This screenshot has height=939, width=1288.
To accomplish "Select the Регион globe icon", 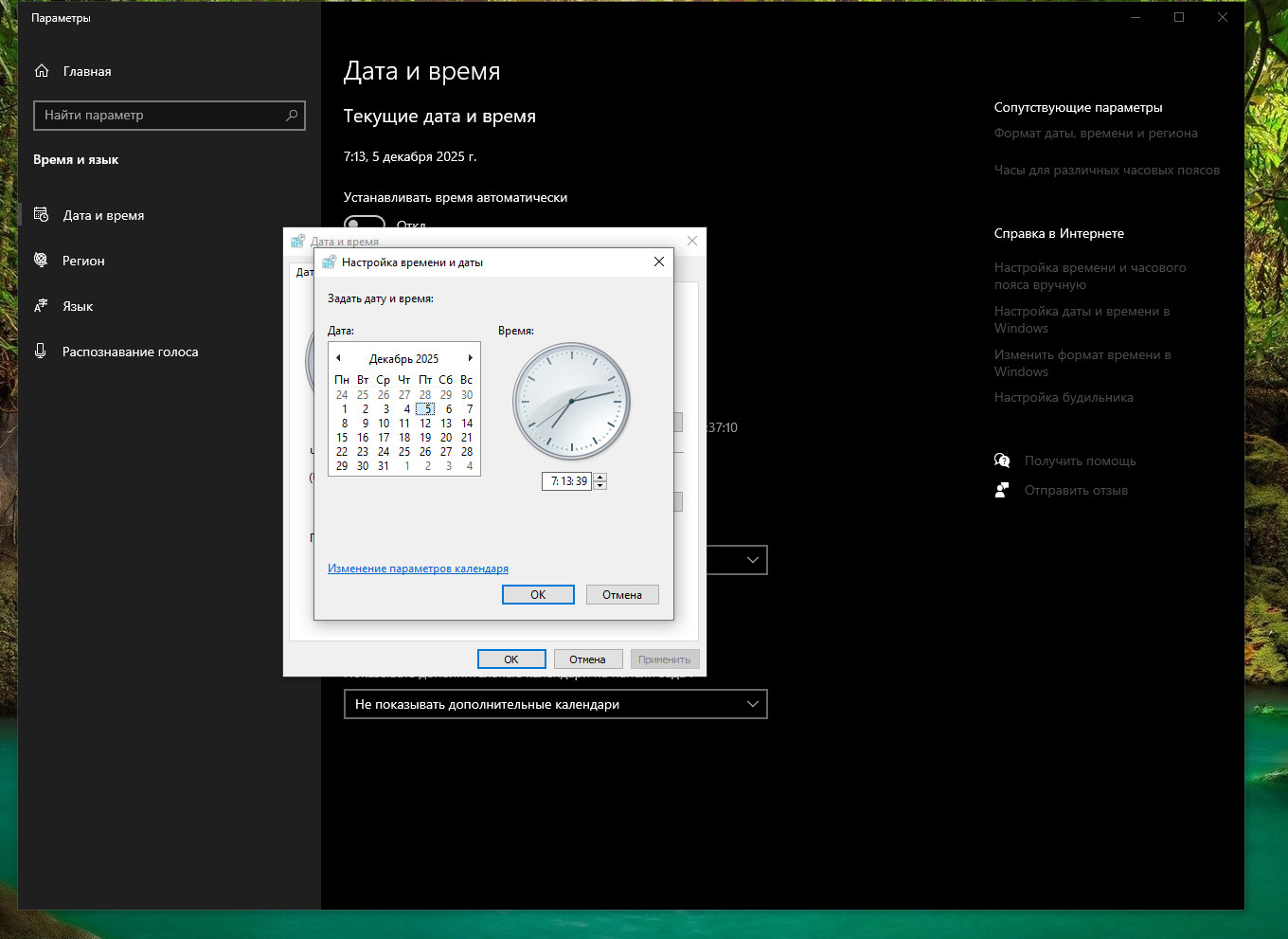I will click(x=41, y=261).
